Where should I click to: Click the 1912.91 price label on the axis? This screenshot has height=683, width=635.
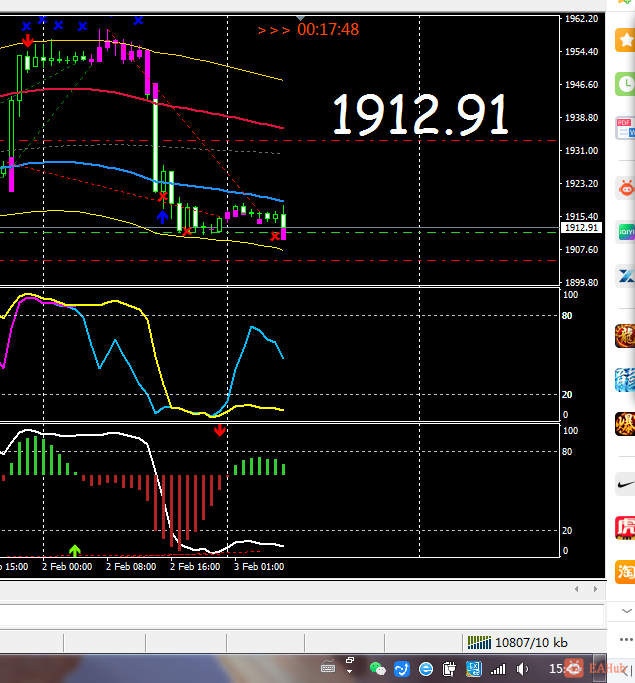click(581, 227)
